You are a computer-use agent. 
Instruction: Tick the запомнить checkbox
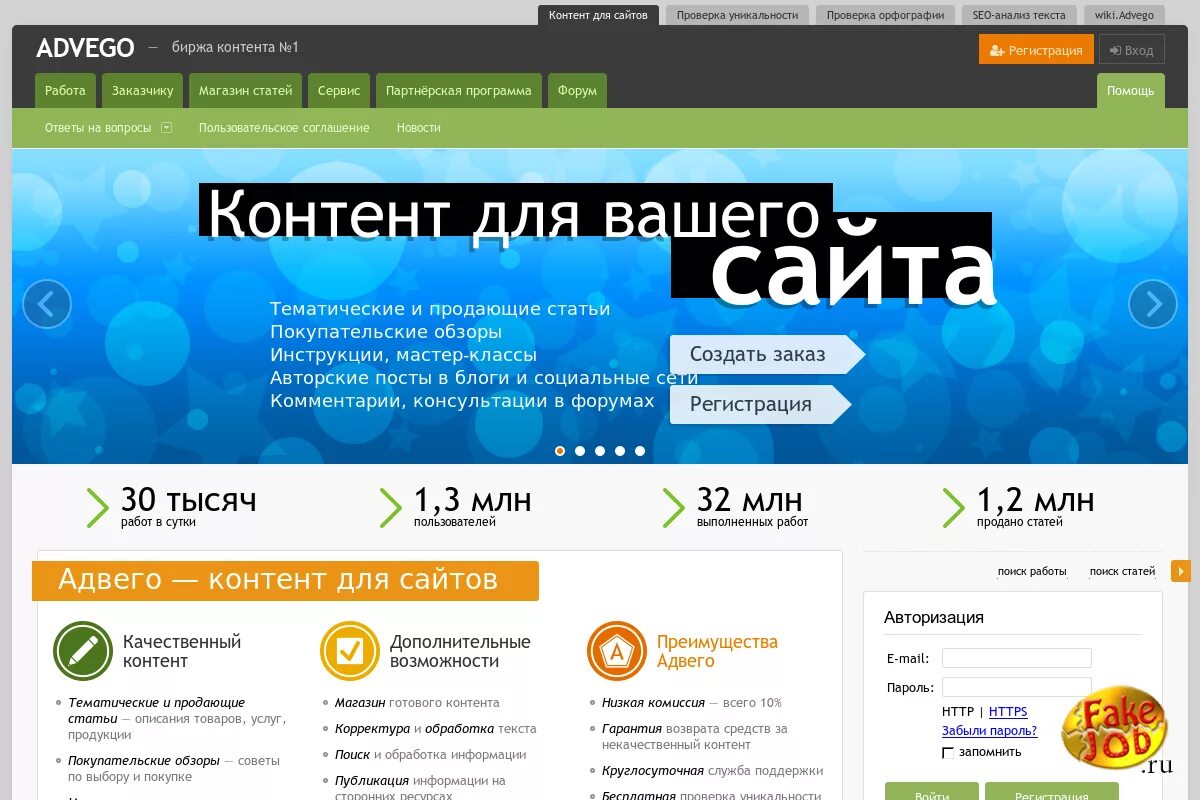pos(948,752)
